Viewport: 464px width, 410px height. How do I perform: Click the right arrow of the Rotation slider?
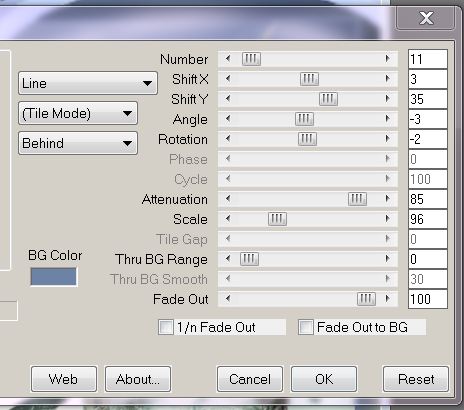387,139
